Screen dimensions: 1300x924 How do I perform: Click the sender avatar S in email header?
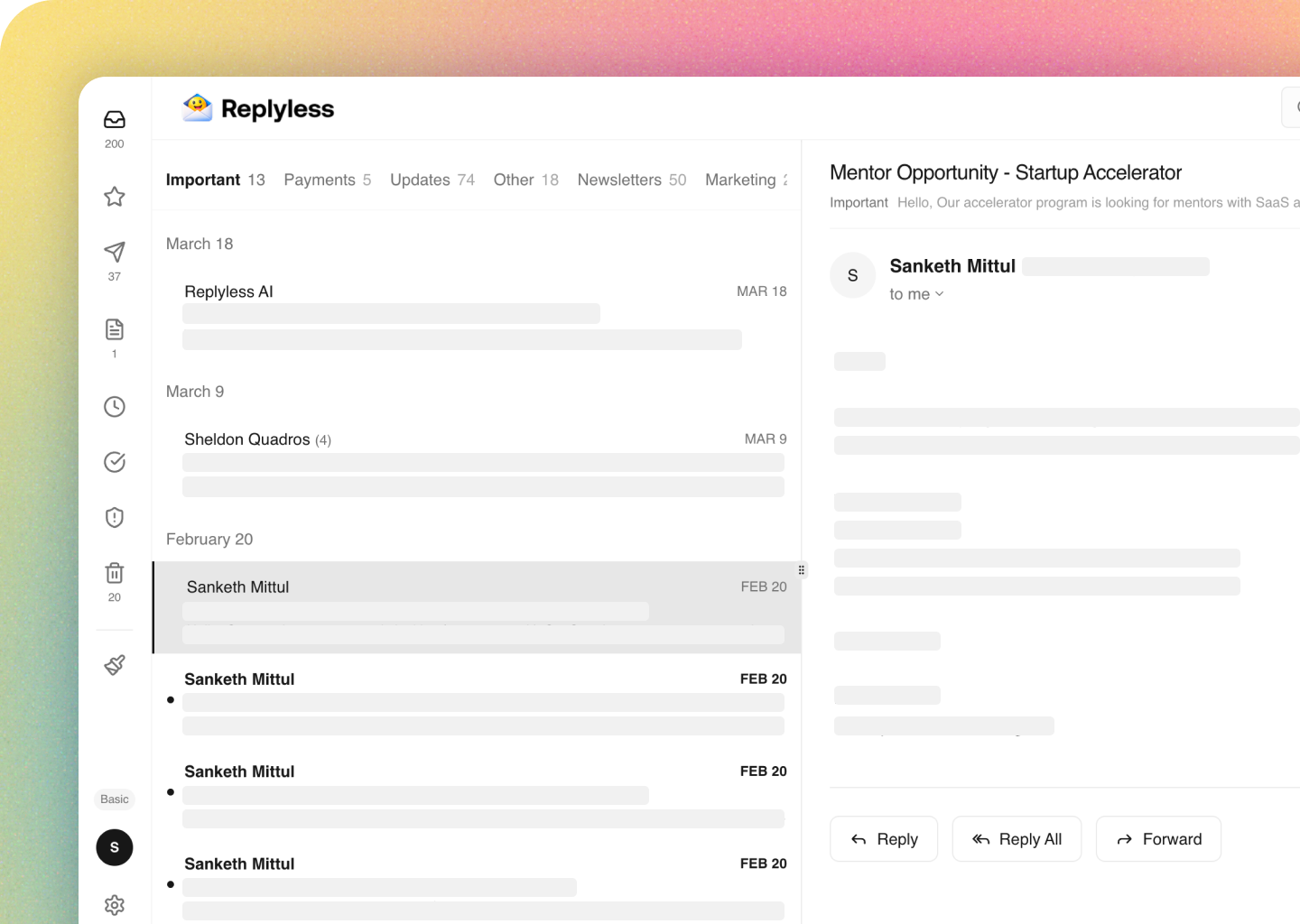click(x=852, y=275)
